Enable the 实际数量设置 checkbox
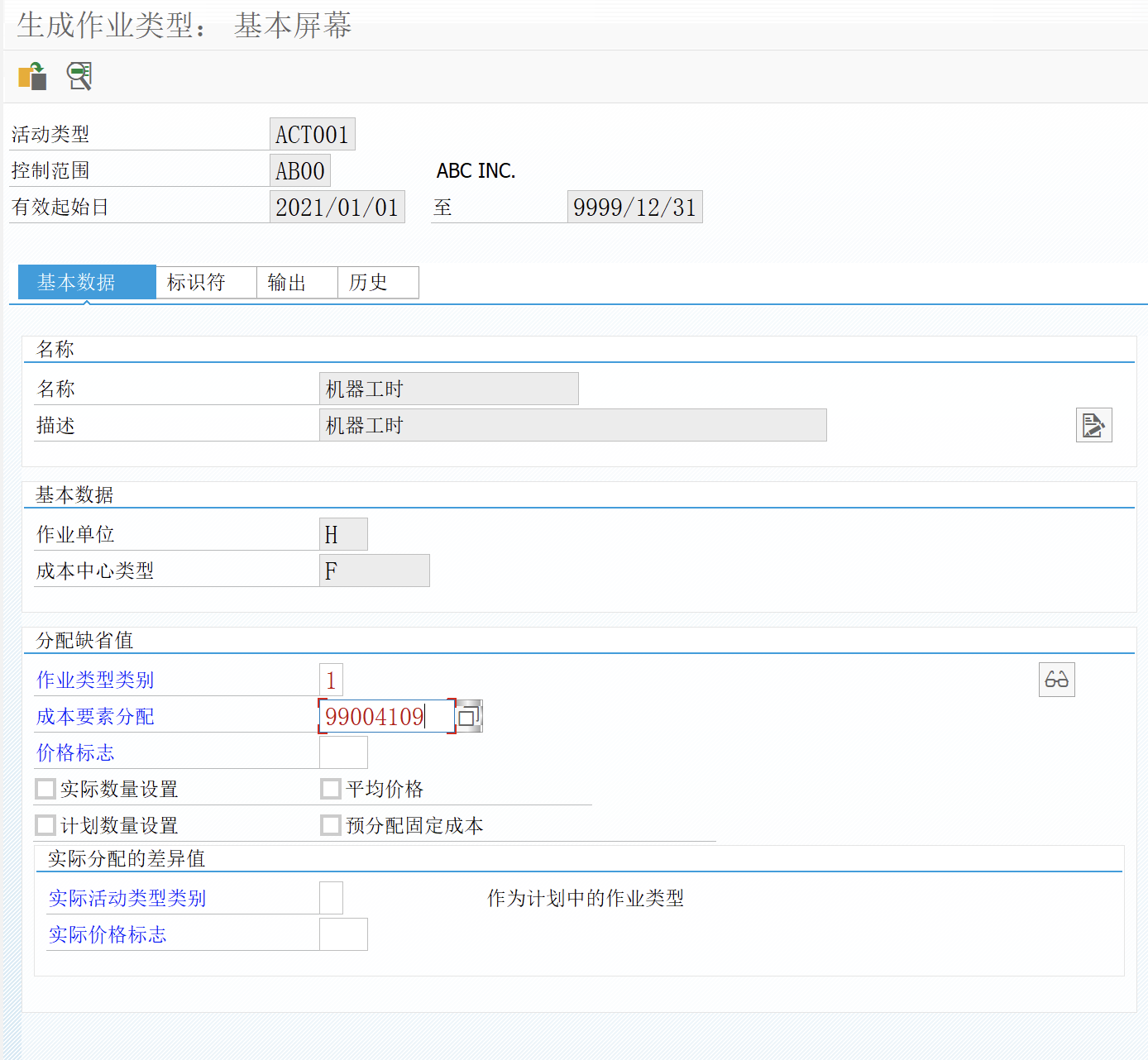The image size is (1148, 1060). tap(45, 789)
